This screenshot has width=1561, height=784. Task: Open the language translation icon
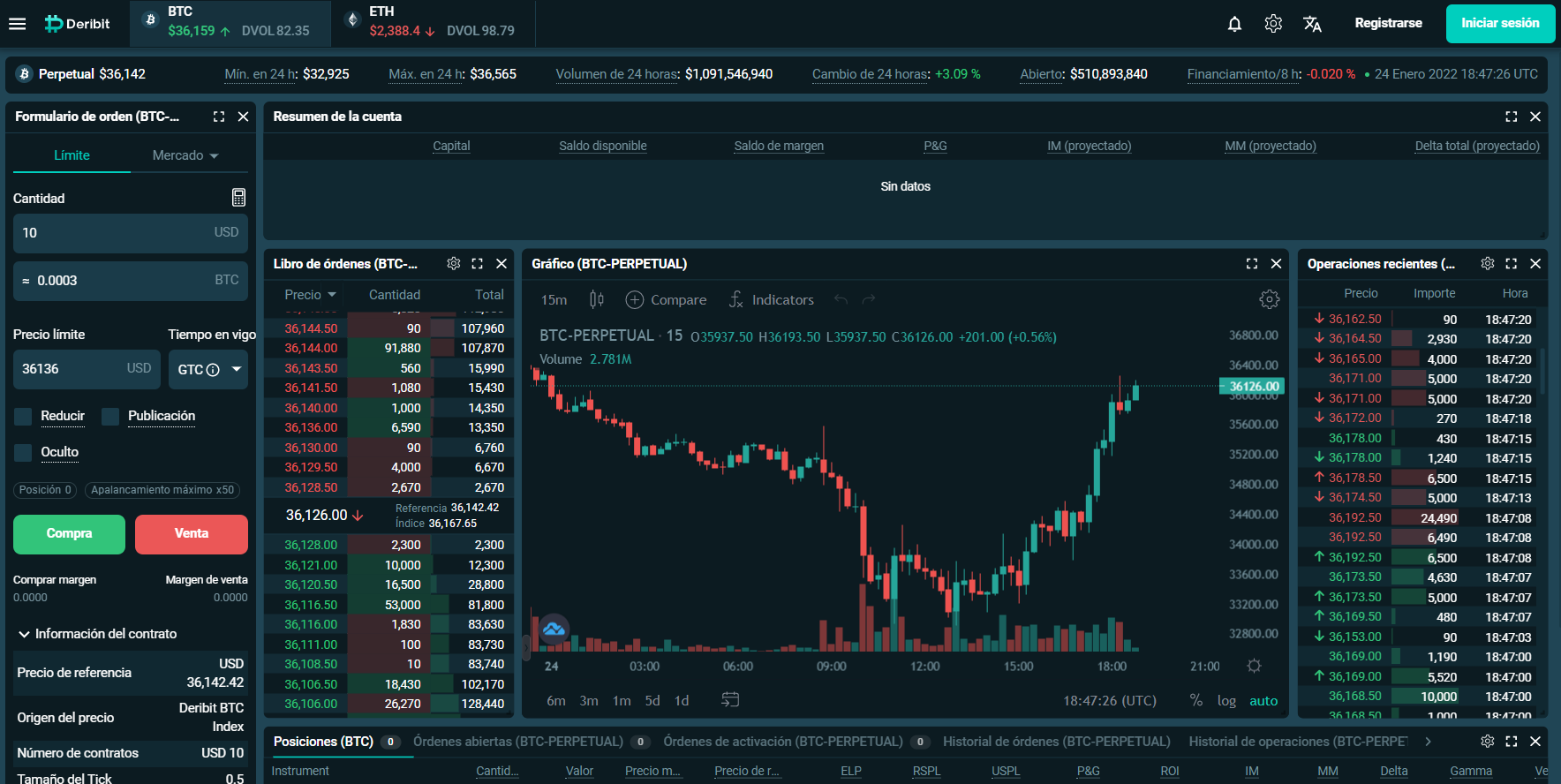1312,24
